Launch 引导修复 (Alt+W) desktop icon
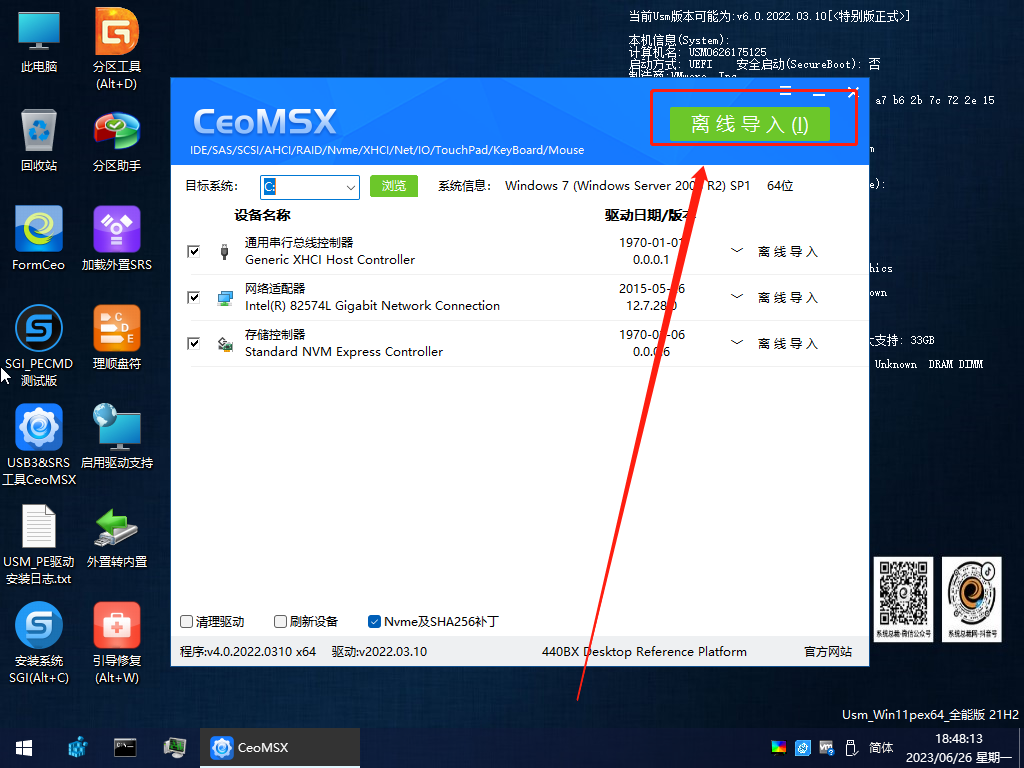 click(117, 643)
